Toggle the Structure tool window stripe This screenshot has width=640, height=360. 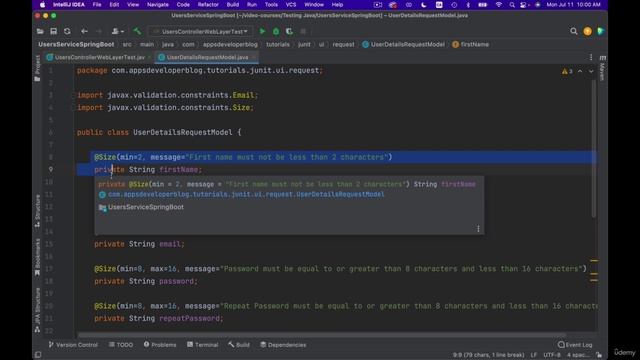(x=38, y=211)
